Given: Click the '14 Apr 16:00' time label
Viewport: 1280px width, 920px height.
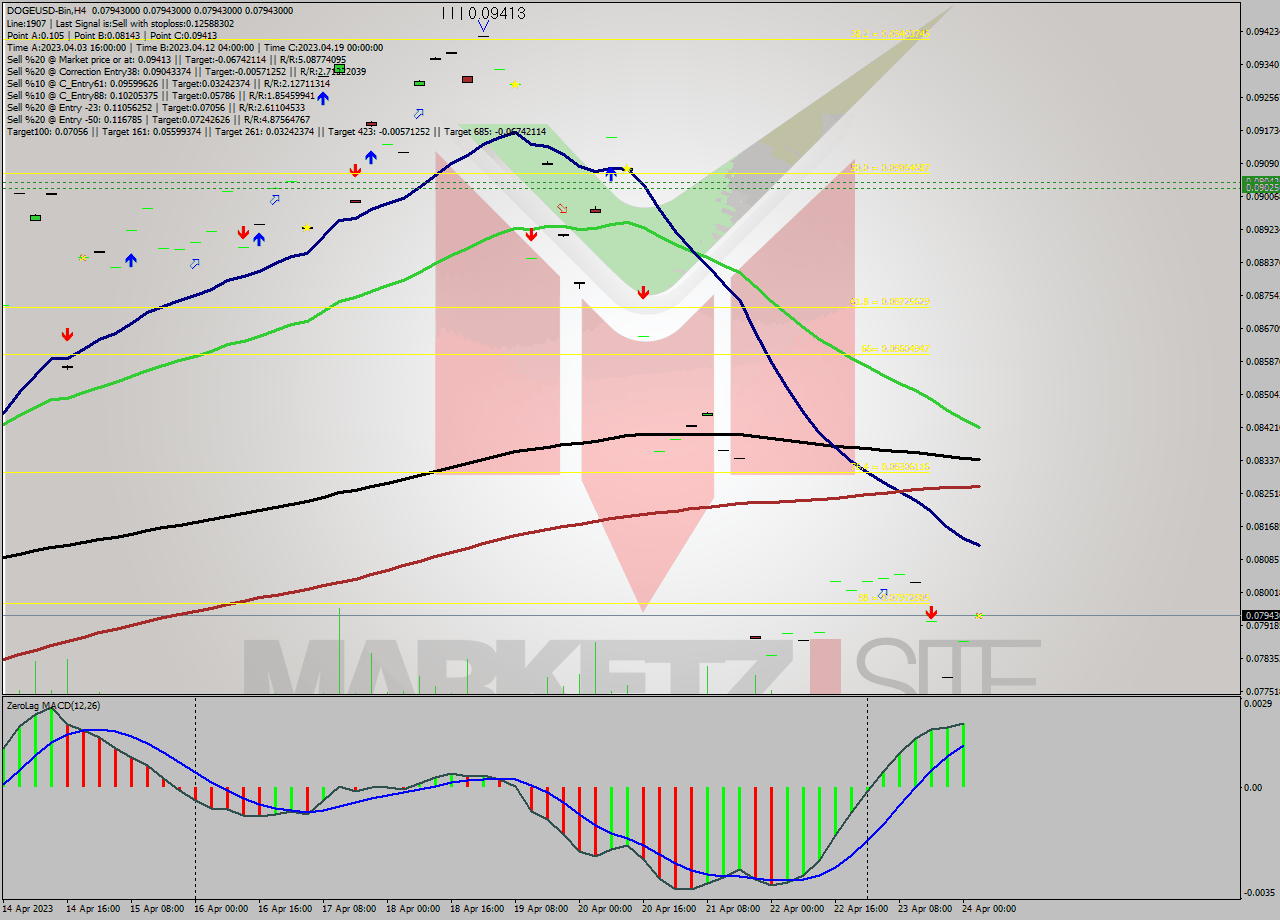Looking at the screenshot, I should point(93,909).
